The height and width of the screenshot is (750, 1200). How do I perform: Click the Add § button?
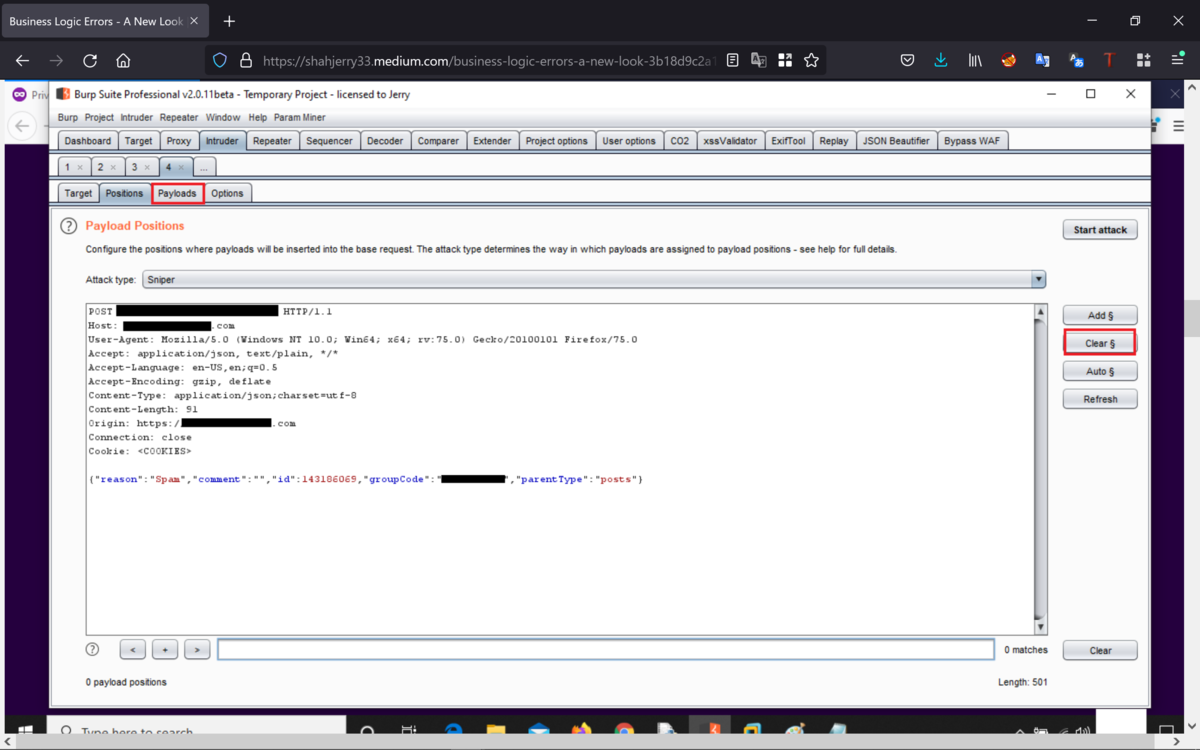click(1100, 315)
